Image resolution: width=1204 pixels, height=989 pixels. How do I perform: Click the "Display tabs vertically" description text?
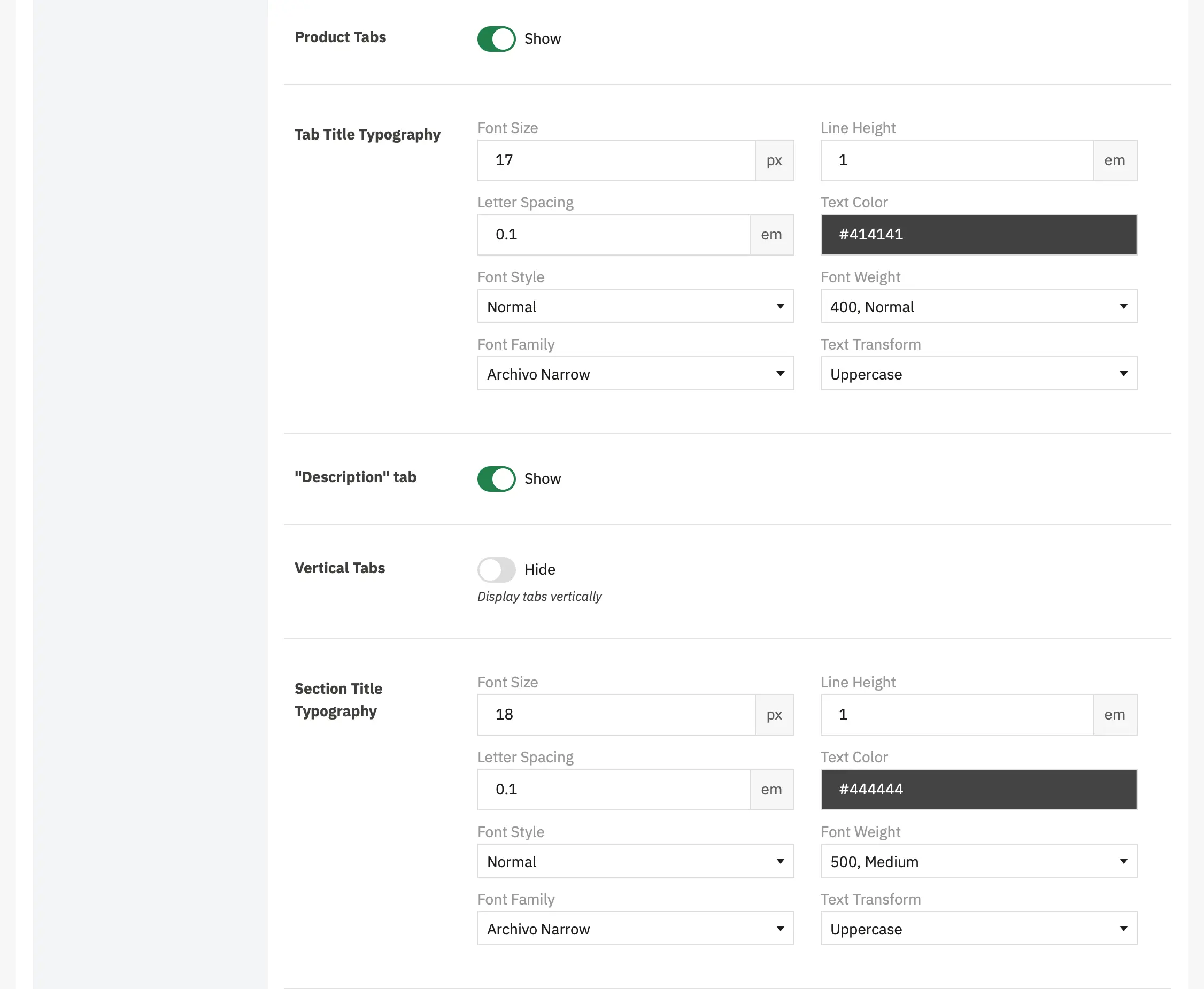tap(539, 597)
